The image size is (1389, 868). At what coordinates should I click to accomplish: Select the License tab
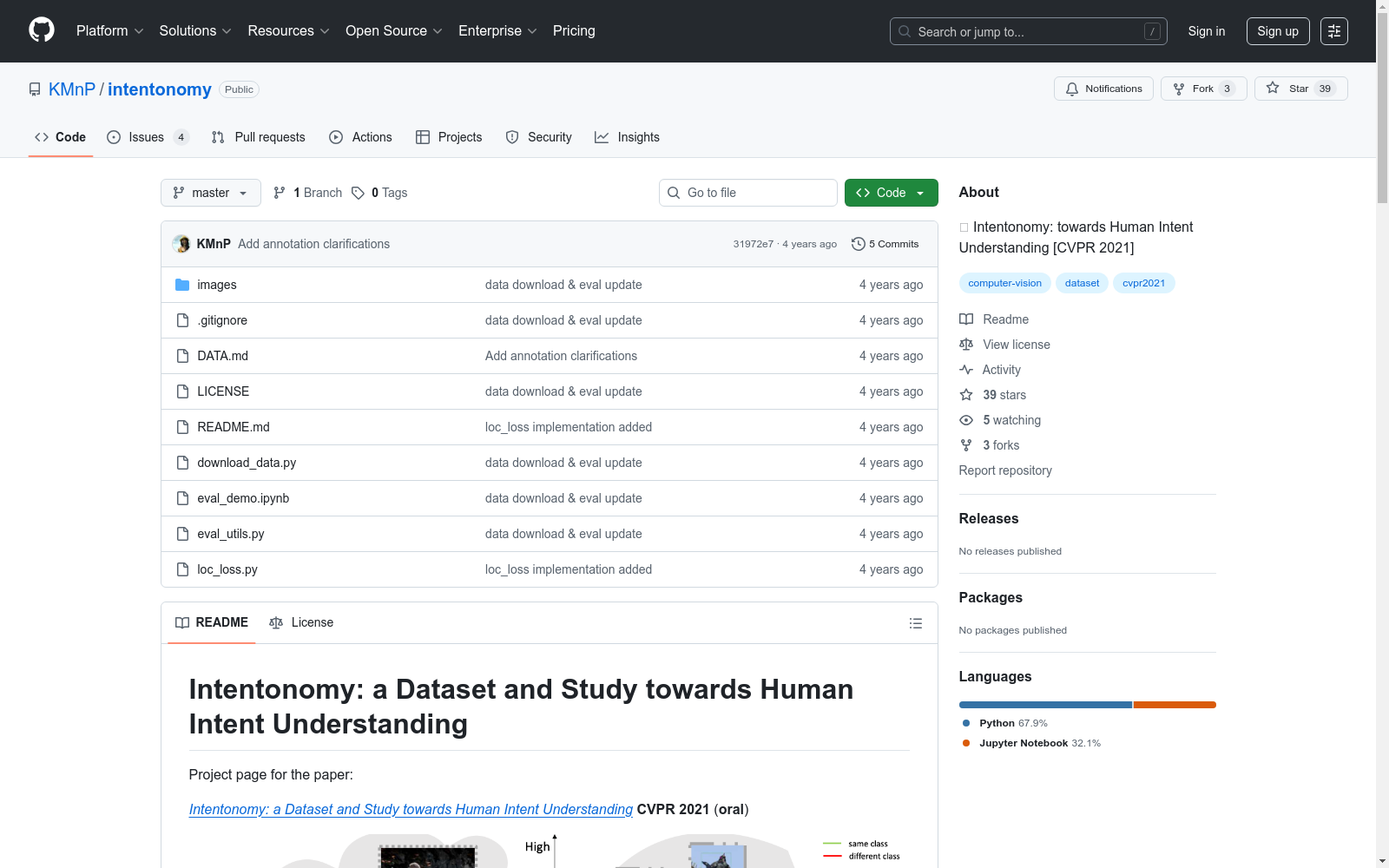[301, 622]
